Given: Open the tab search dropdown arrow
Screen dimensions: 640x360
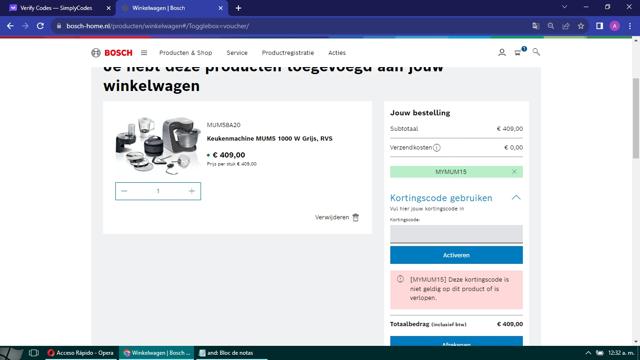Looking at the screenshot, I should (564, 7).
